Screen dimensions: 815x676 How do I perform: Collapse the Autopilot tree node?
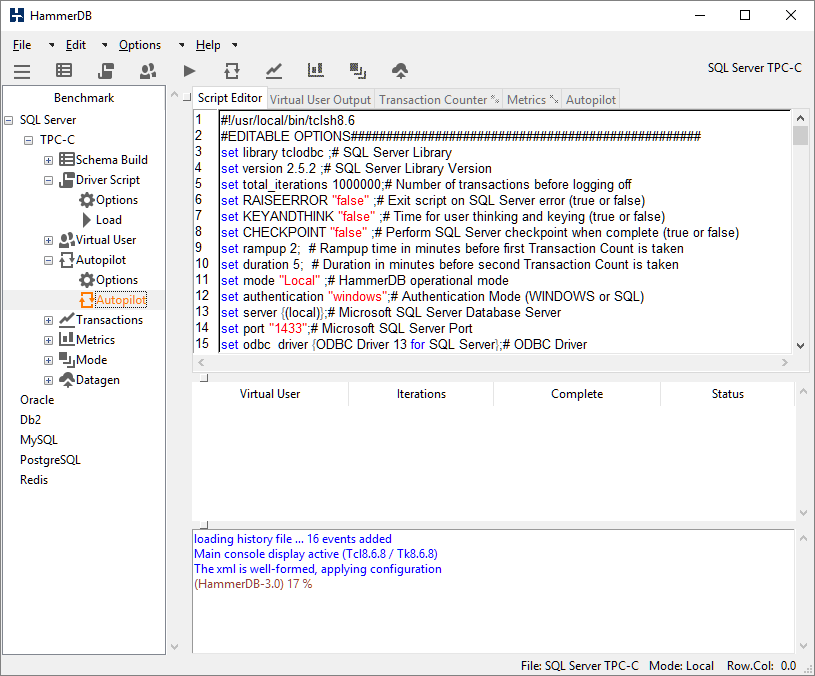pyautogui.click(x=48, y=261)
